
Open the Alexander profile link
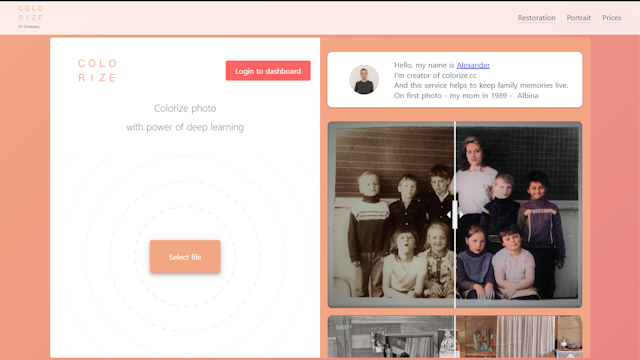(473, 65)
